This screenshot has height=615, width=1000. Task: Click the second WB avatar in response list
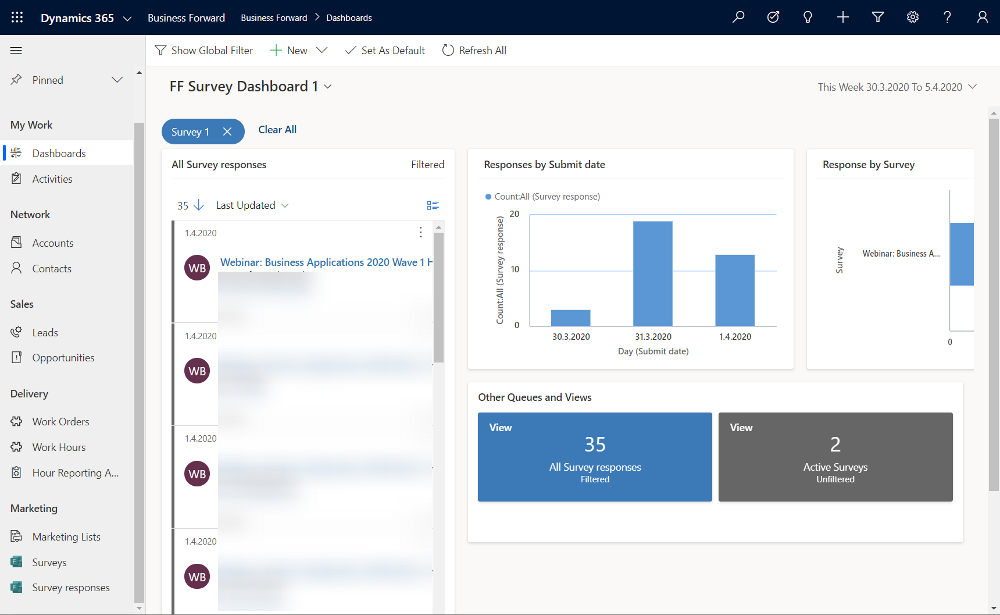197,371
